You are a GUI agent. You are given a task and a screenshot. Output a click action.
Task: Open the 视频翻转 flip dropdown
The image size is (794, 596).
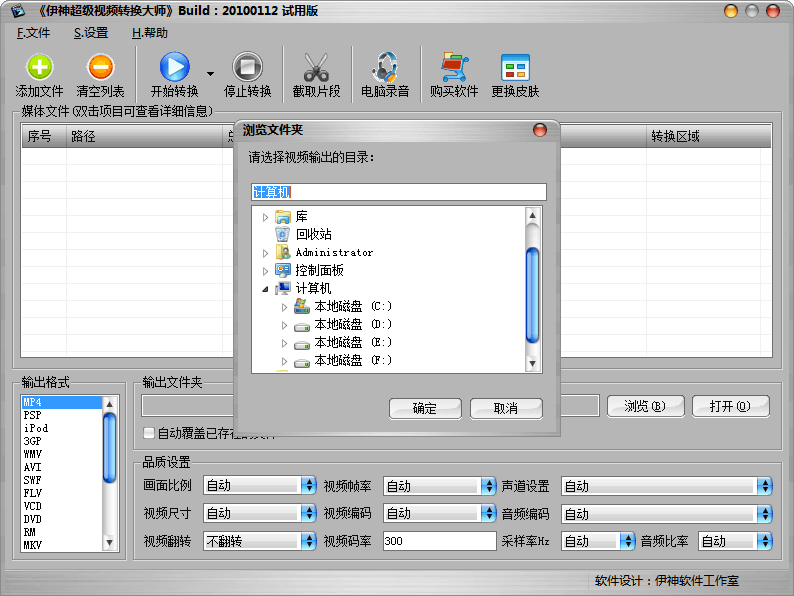[260, 541]
